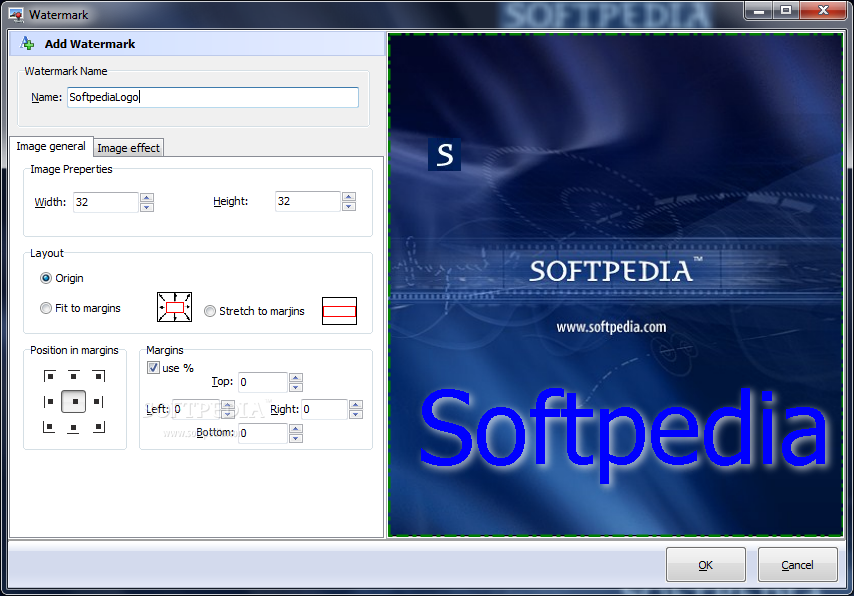Image resolution: width=854 pixels, height=596 pixels.
Task: Decrease the Width value
Action: (147, 207)
